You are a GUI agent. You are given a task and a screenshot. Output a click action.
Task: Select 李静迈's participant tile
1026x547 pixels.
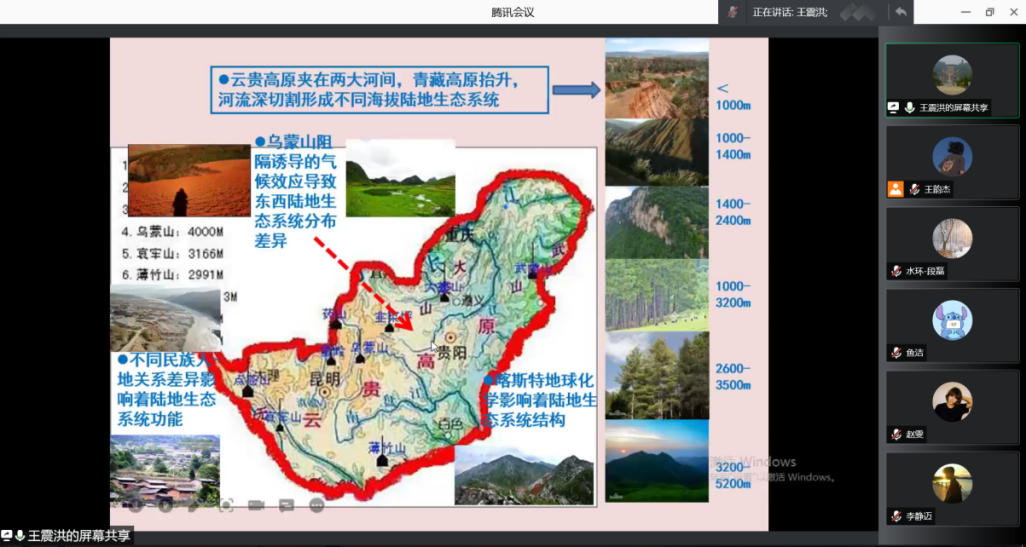[952, 483]
